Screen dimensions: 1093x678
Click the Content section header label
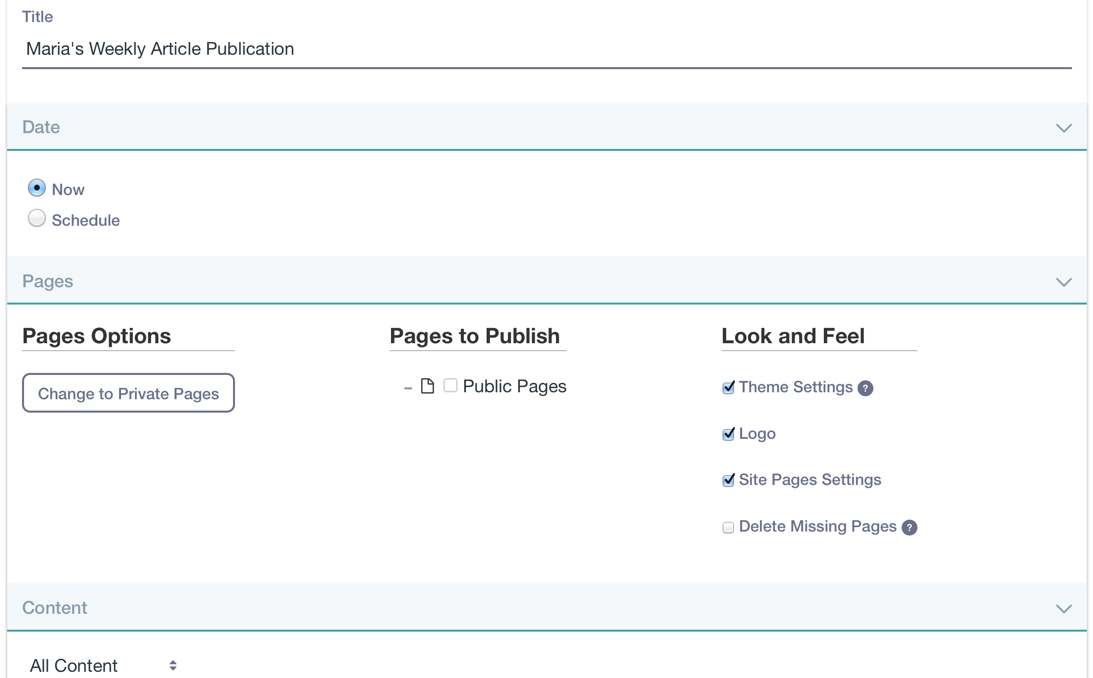point(54,608)
